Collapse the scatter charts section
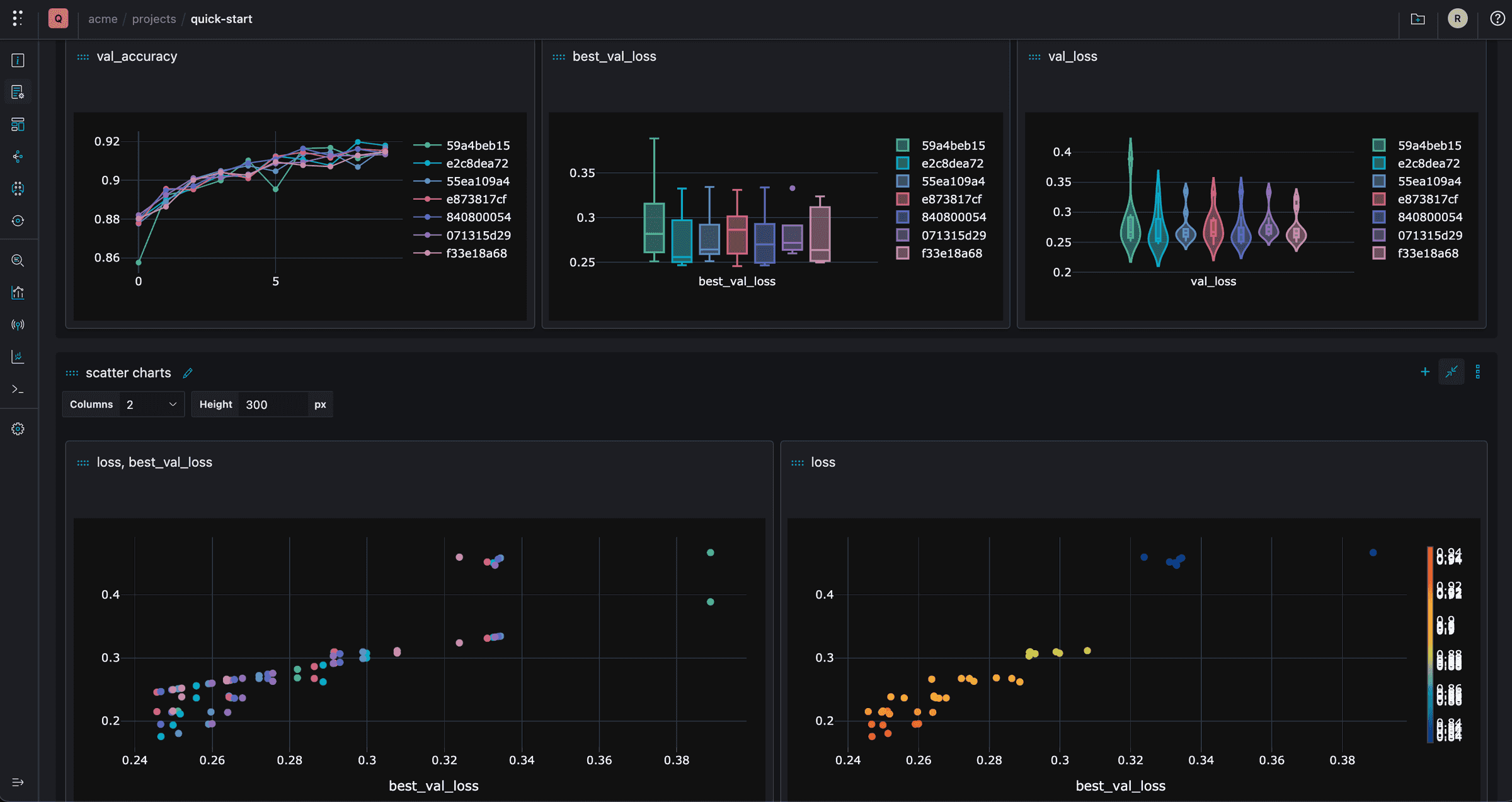The width and height of the screenshot is (1512, 802). 1452,372
